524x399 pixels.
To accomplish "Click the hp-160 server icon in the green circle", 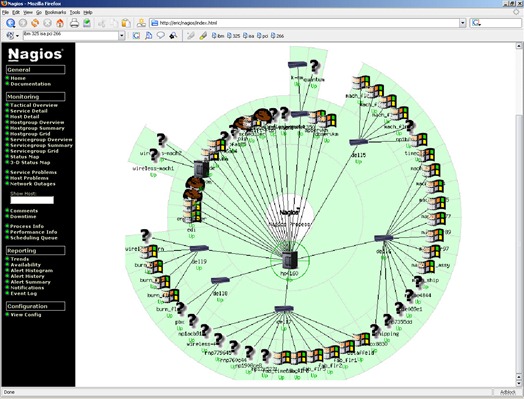I will pos(290,260).
